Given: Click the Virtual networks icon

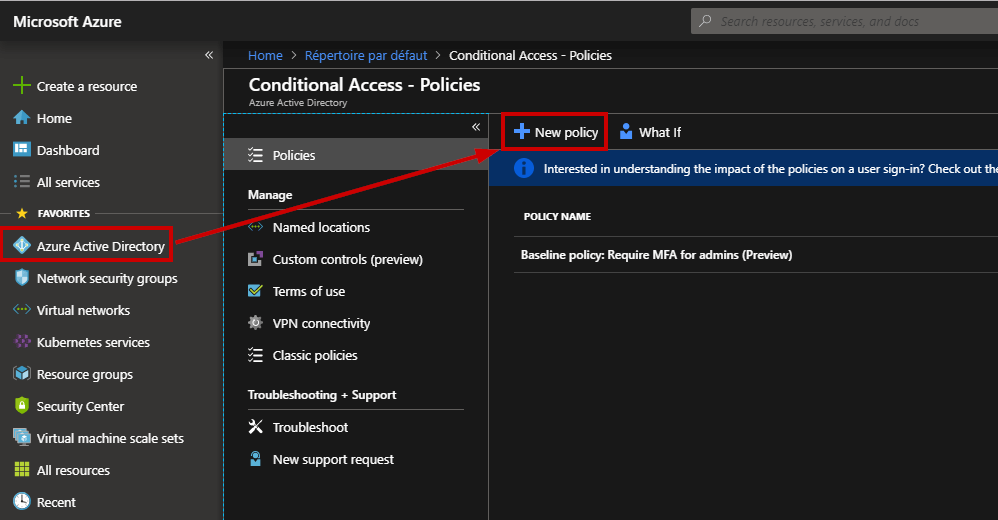Looking at the screenshot, I should point(22,309).
